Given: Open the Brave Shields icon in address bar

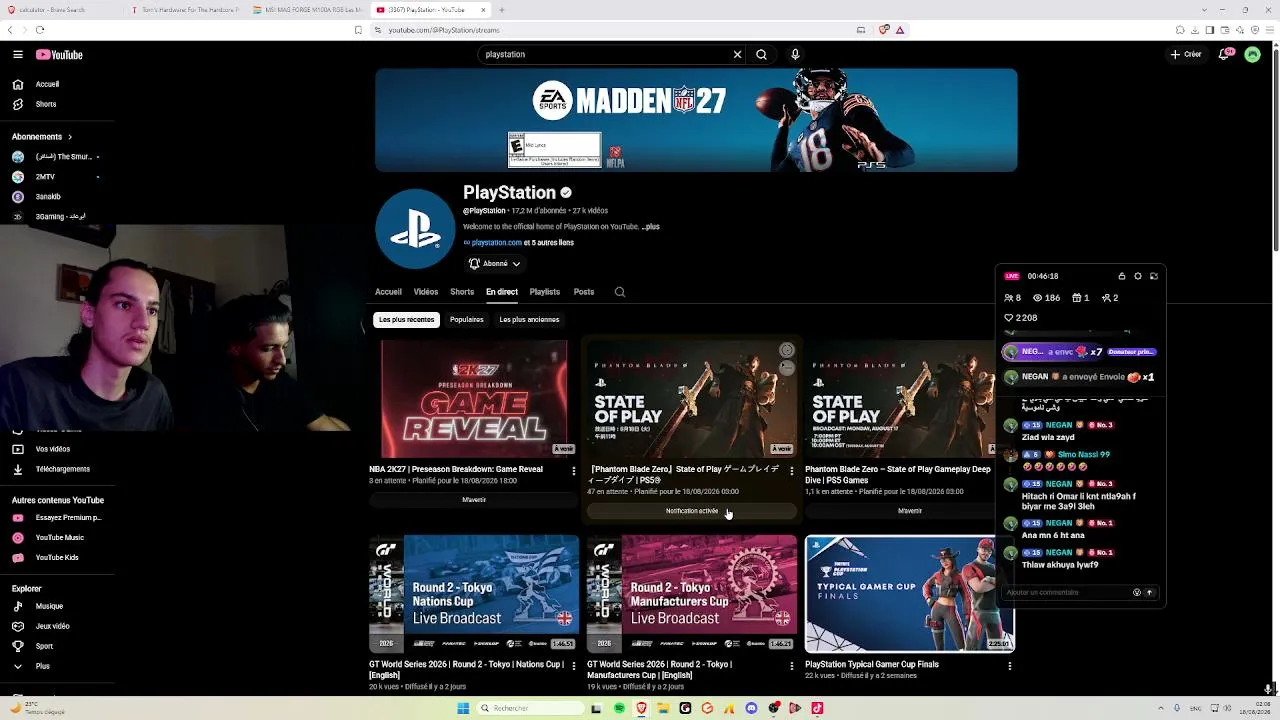Looking at the screenshot, I should [884, 30].
